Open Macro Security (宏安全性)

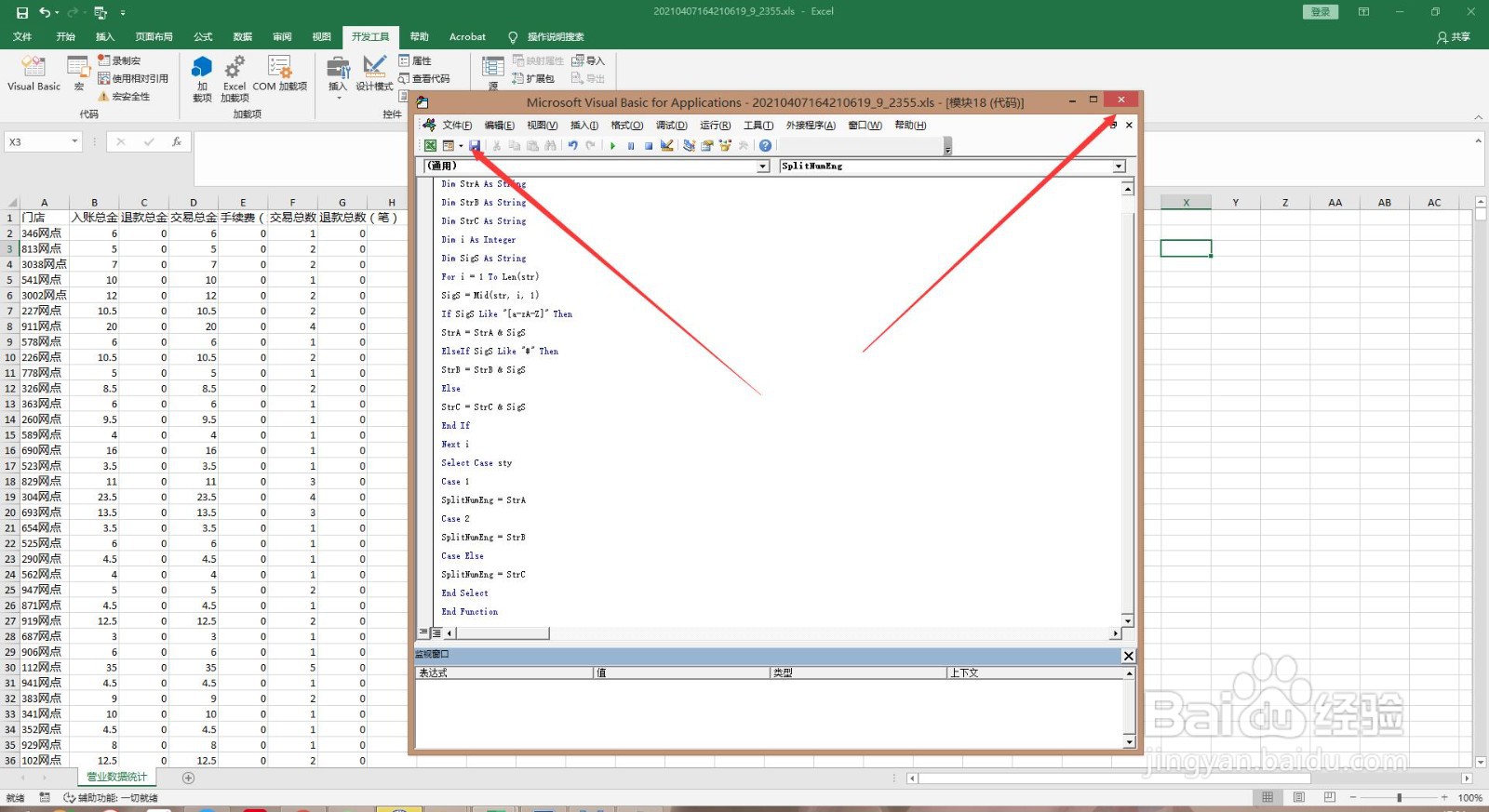[124, 96]
